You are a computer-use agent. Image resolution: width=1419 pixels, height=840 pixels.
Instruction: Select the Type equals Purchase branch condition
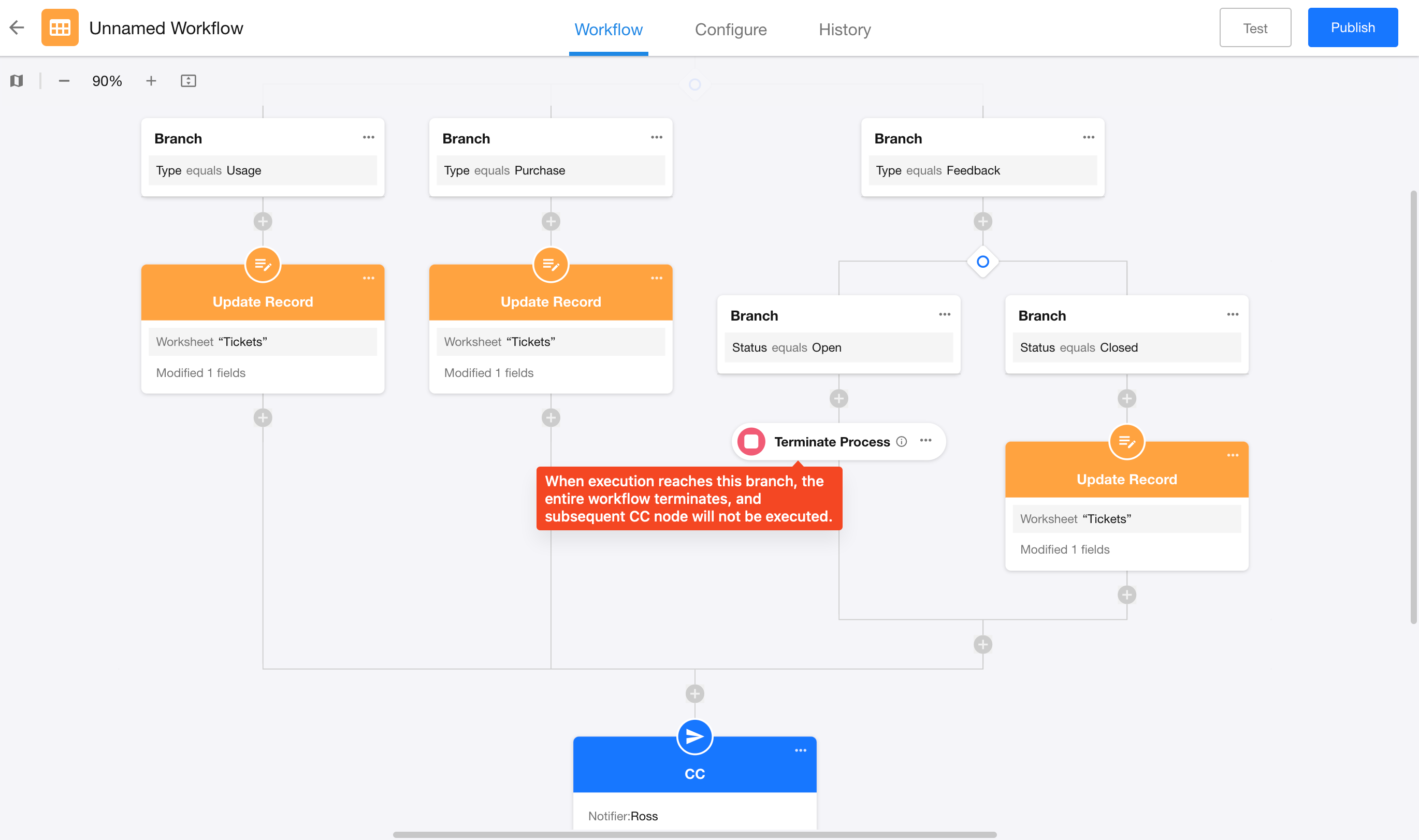pyautogui.click(x=550, y=170)
